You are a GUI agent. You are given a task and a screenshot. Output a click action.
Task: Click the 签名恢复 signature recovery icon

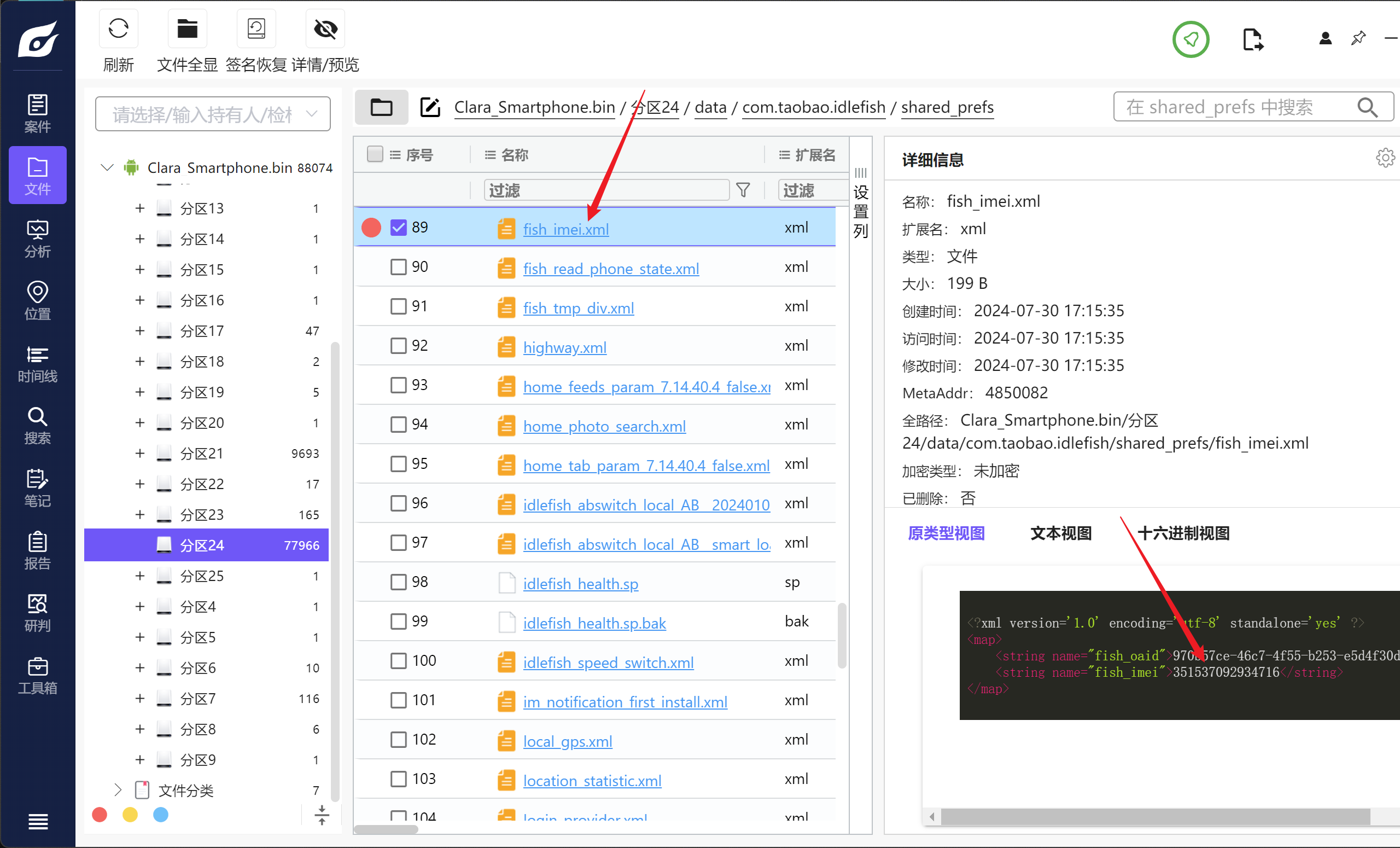tap(256, 28)
